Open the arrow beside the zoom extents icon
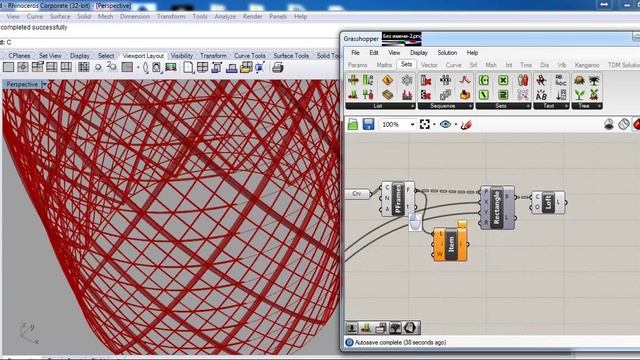Screen dimensions: 640x360 [x=434, y=124]
